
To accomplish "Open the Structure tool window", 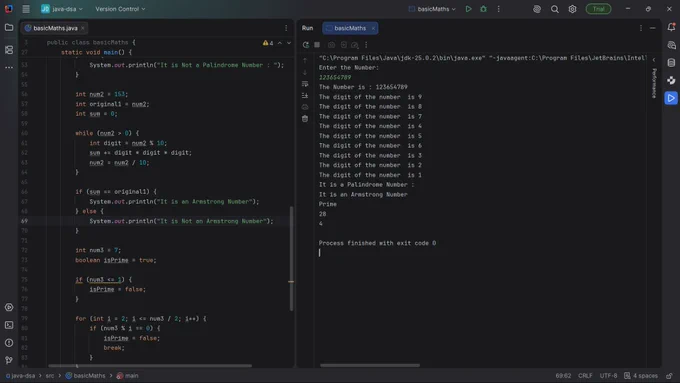I will tap(9, 50).
